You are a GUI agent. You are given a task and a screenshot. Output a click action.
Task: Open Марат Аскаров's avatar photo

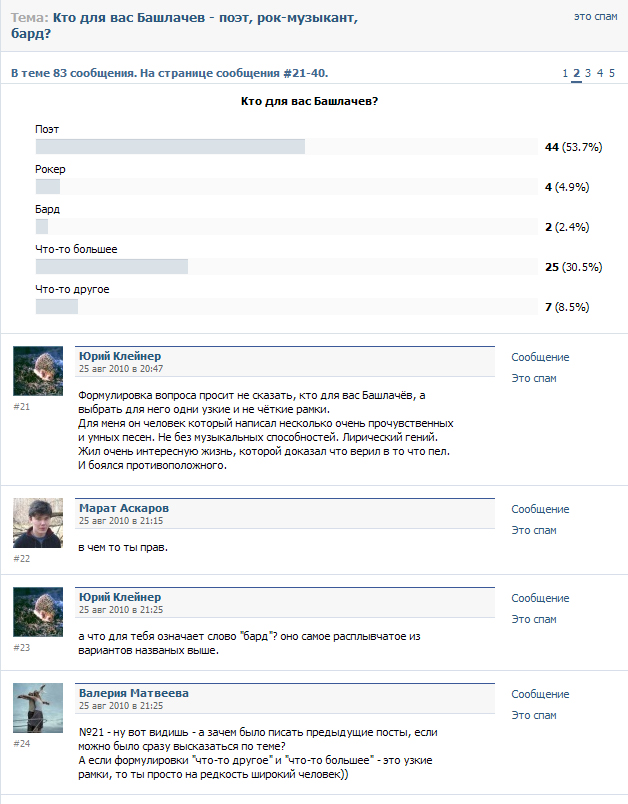pyautogui.click(x=38, y=523)
